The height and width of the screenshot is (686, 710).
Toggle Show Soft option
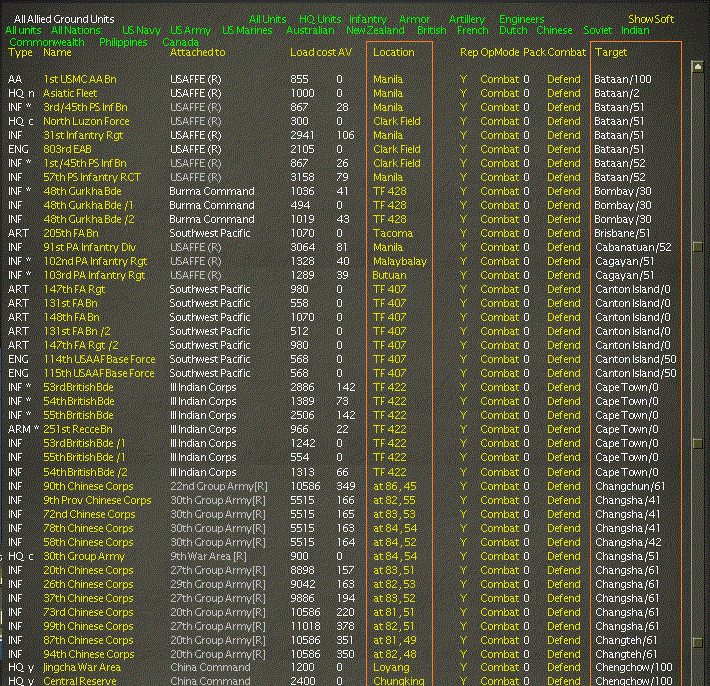[x=651, y=19]
